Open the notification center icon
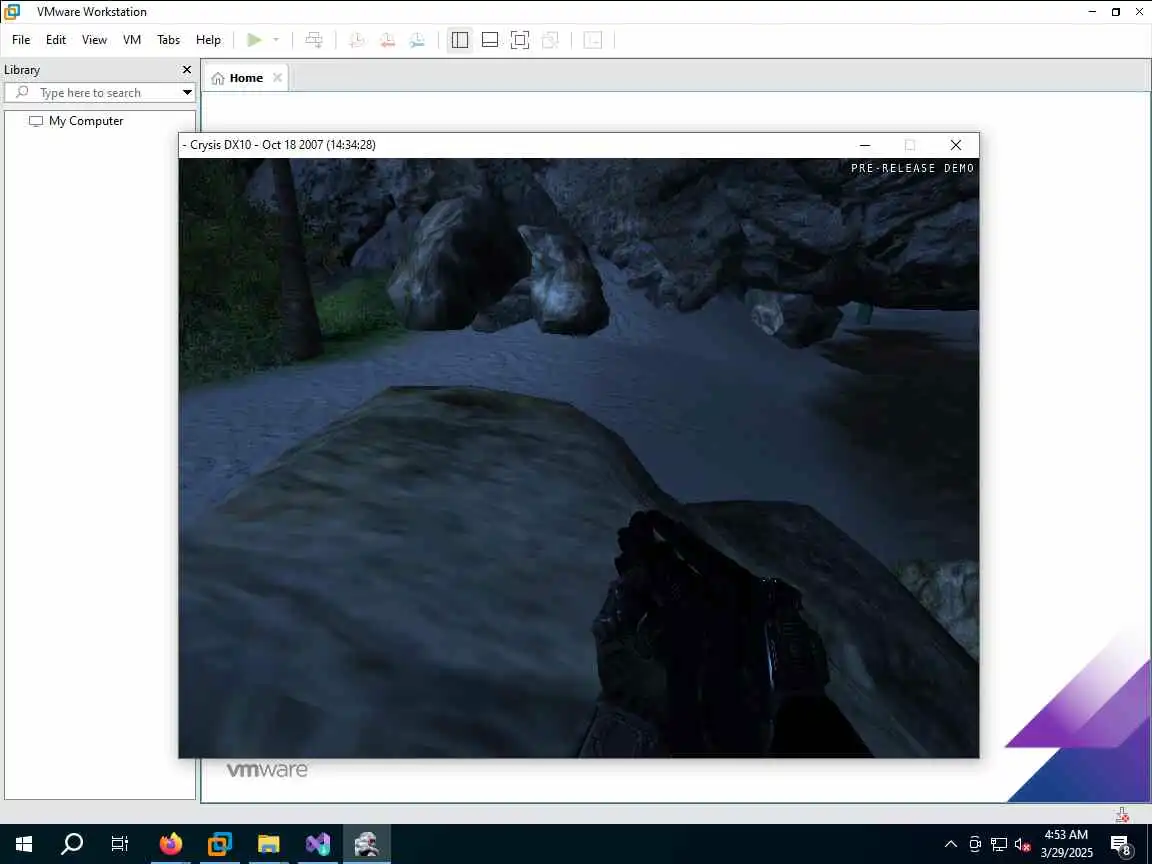Image resolution: width=1152 pixels, height=864 pixels. (1121, 844)
